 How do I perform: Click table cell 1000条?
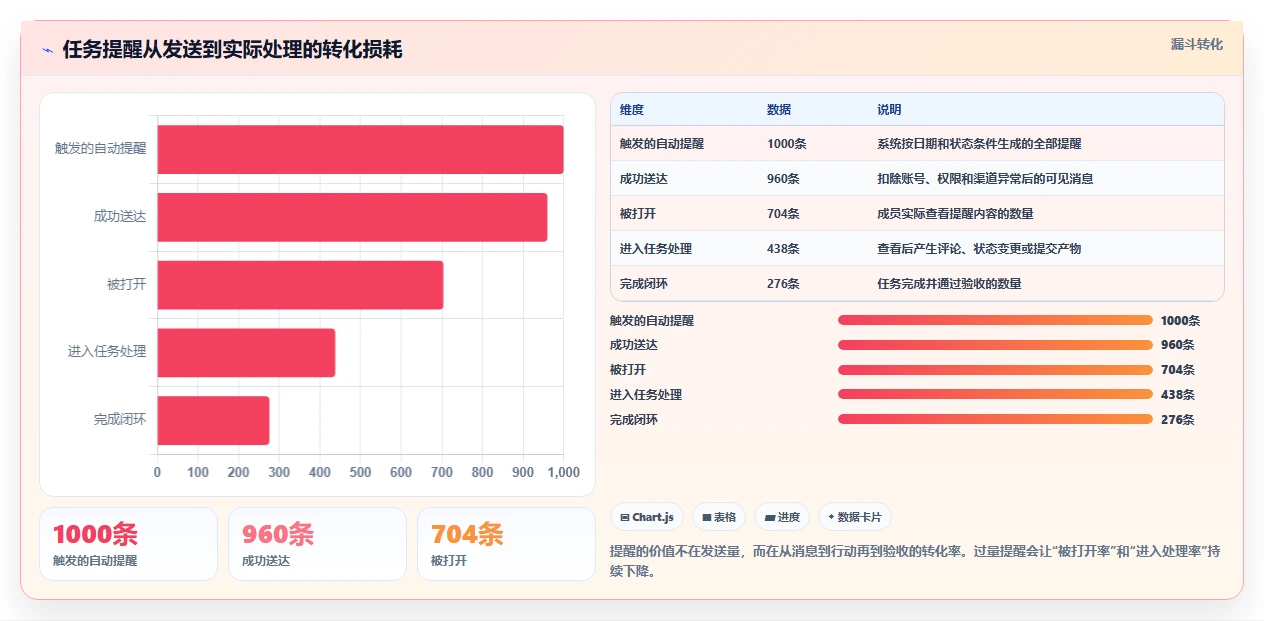point(787,144)
